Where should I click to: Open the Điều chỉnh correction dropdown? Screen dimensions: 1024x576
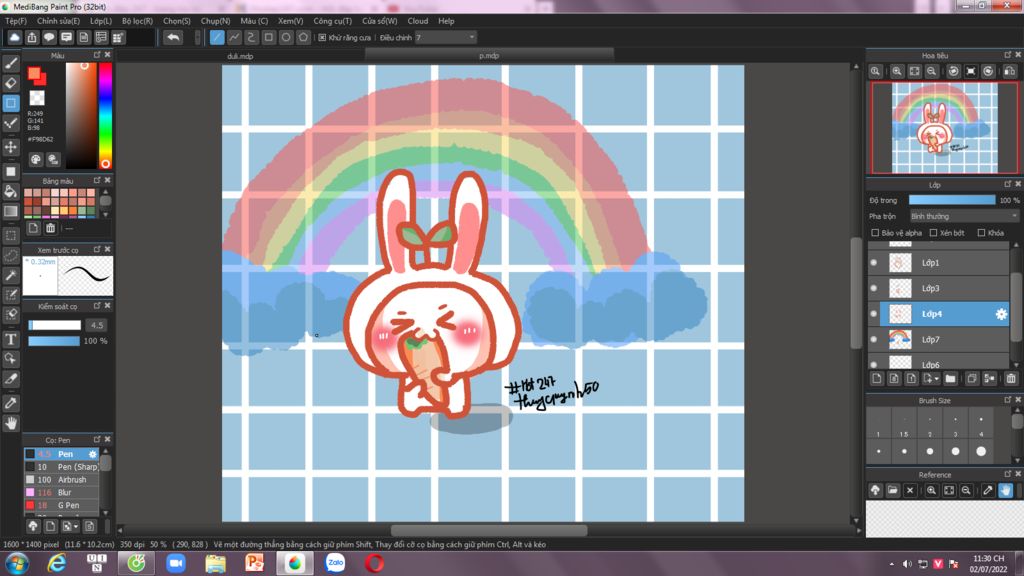[x=445, y=37]
